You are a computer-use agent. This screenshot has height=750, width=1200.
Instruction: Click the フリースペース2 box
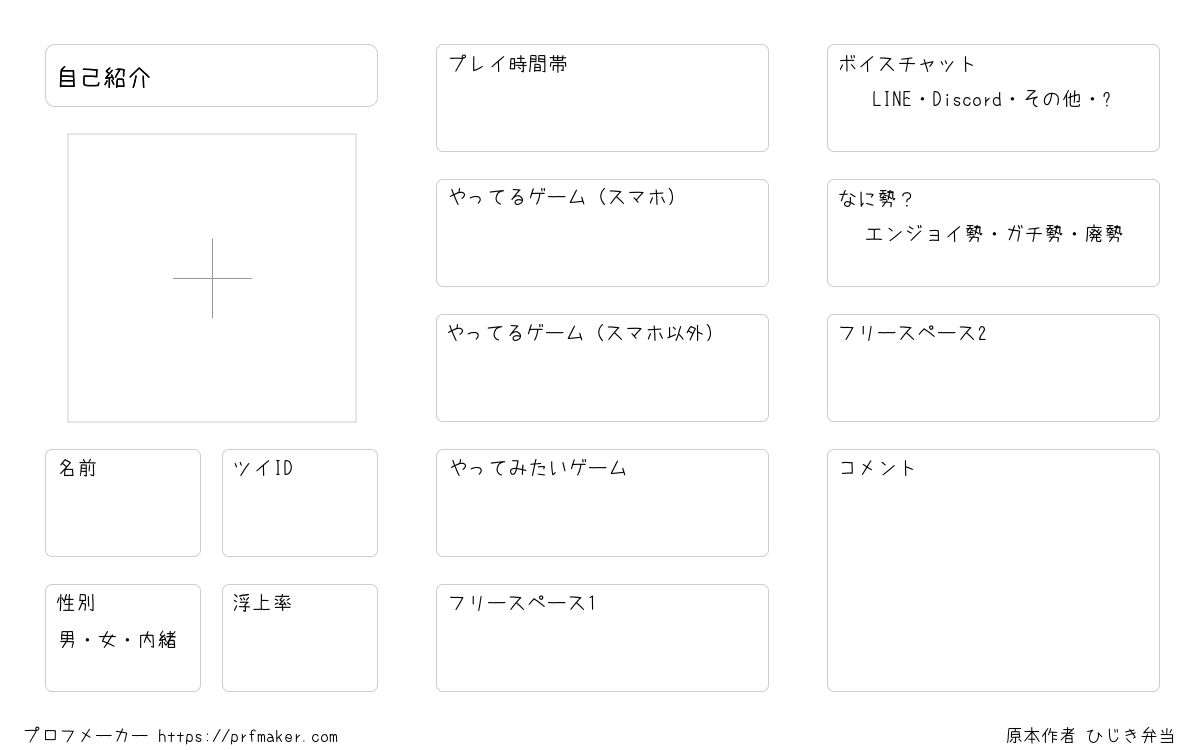point(993,368)
